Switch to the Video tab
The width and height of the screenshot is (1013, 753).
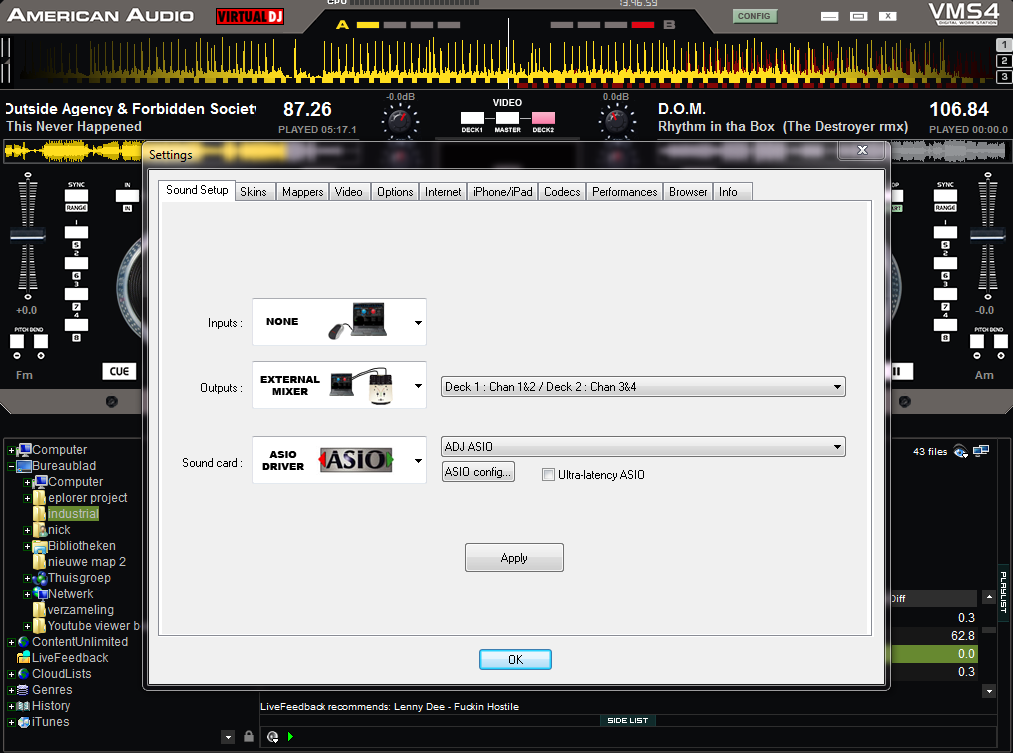348,192
